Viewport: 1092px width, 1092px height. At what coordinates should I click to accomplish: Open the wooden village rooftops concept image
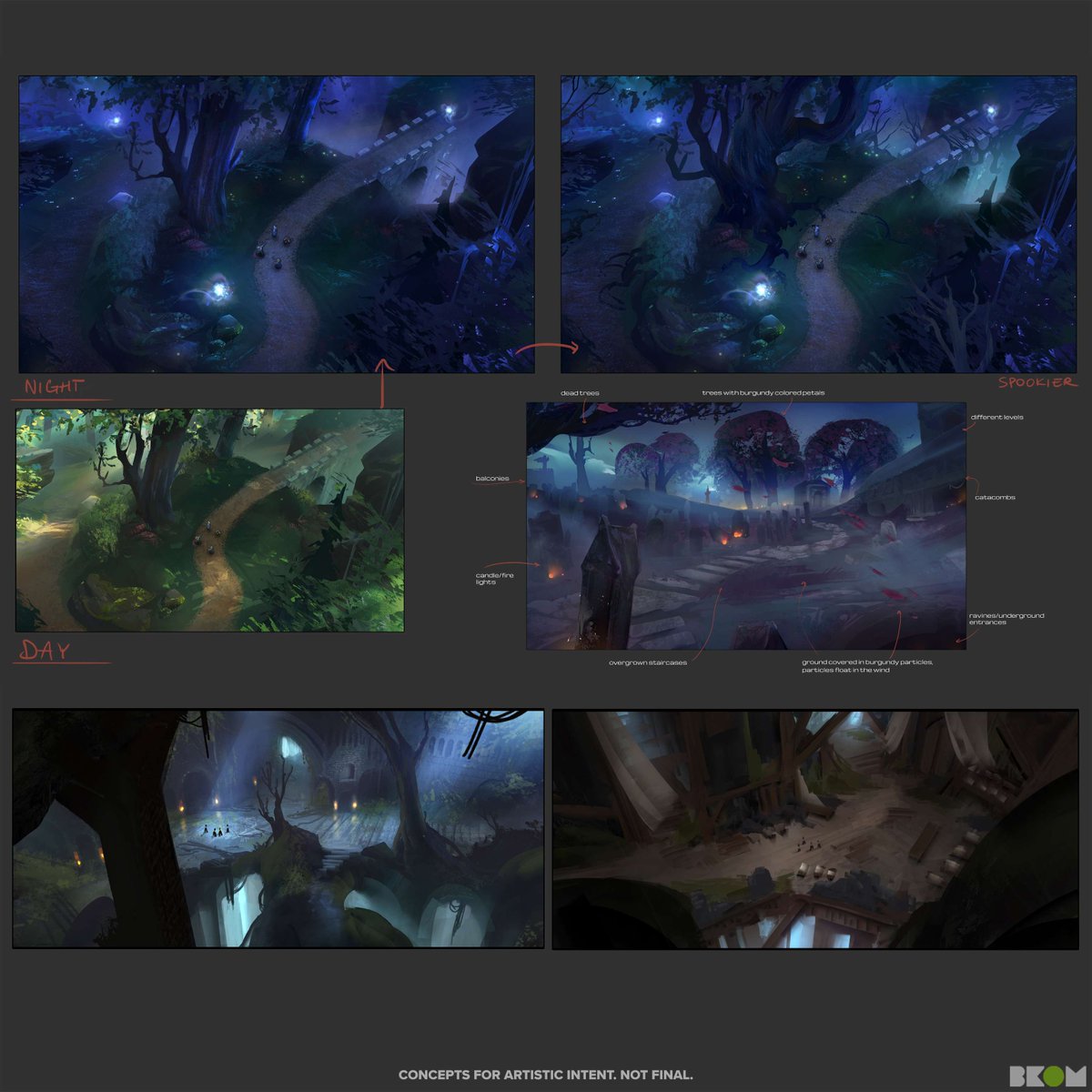coord(815,829)
